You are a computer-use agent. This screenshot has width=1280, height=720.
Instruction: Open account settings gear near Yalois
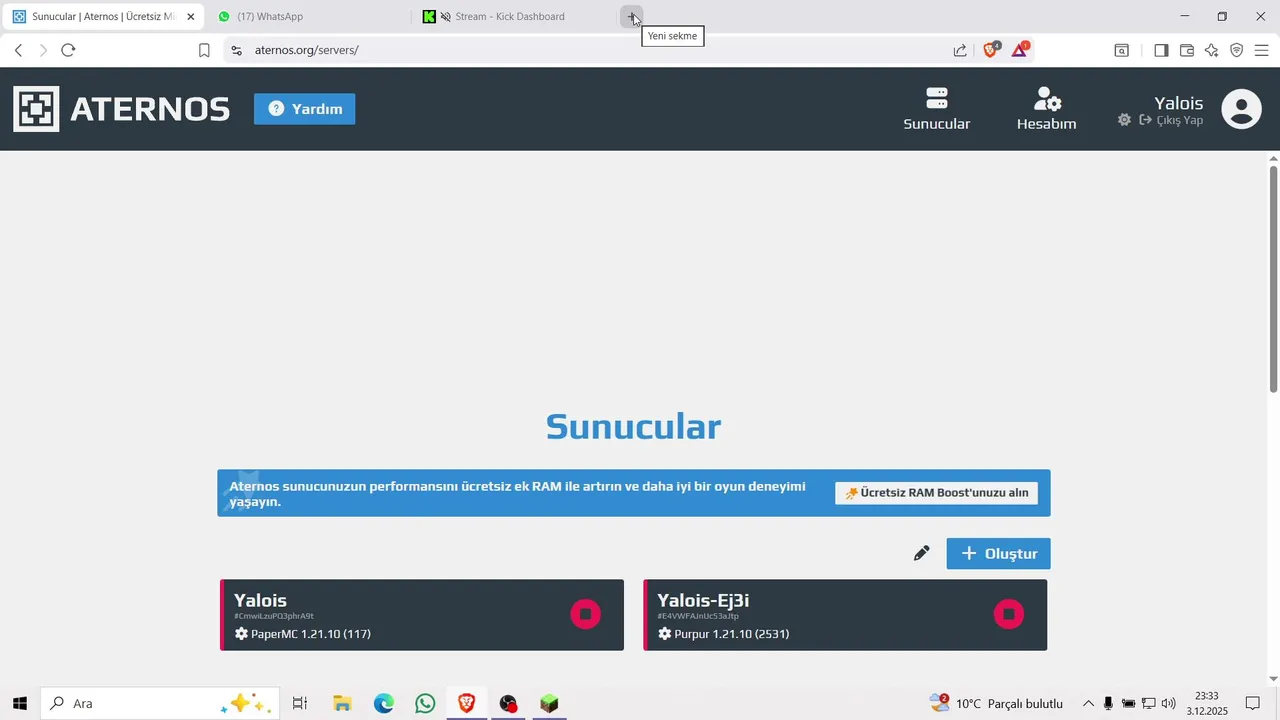coord(1124,120)
